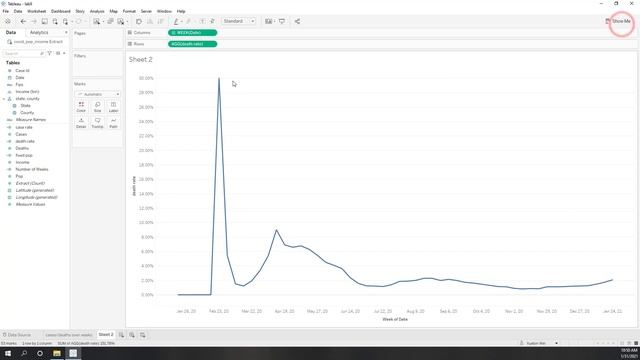Click the Sort Descending icon

pyautogui.click(x=160, y=21)
